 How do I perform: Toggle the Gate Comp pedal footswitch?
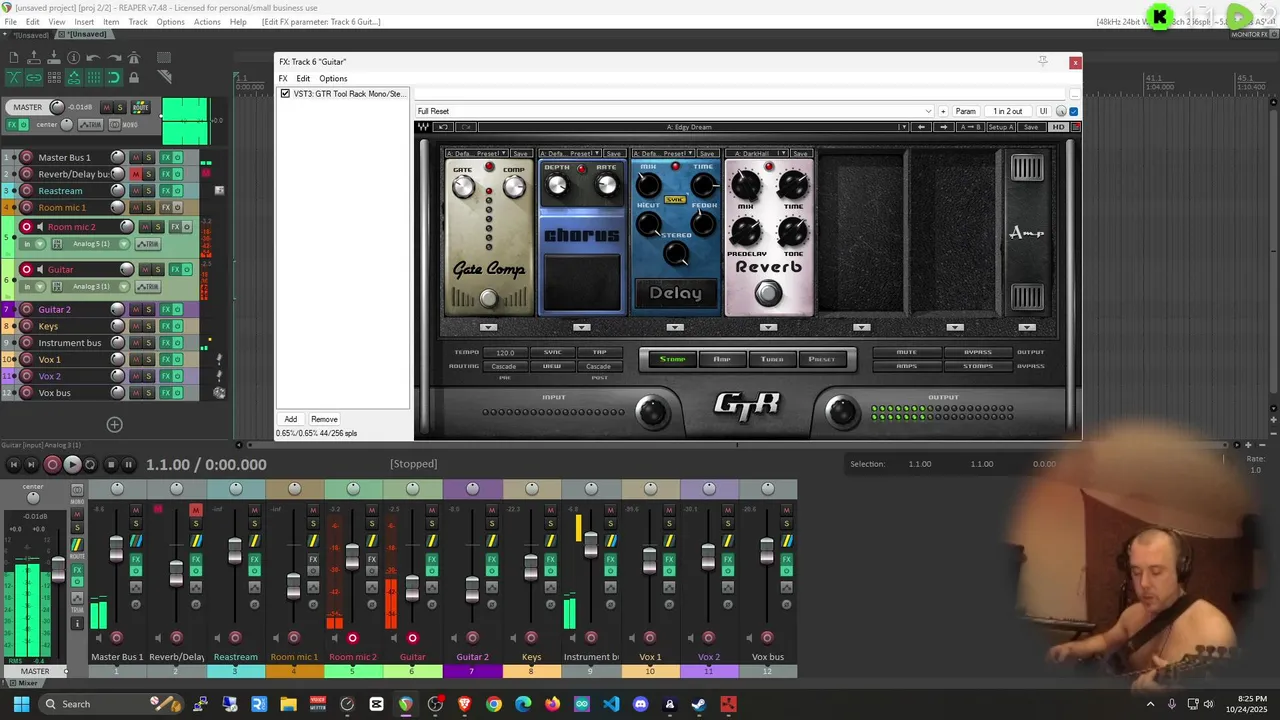click(x=488, y=298)
